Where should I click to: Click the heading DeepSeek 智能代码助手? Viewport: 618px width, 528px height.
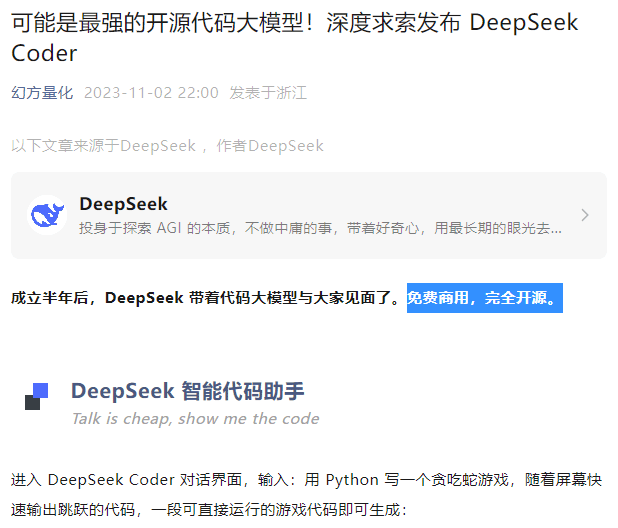188,391
